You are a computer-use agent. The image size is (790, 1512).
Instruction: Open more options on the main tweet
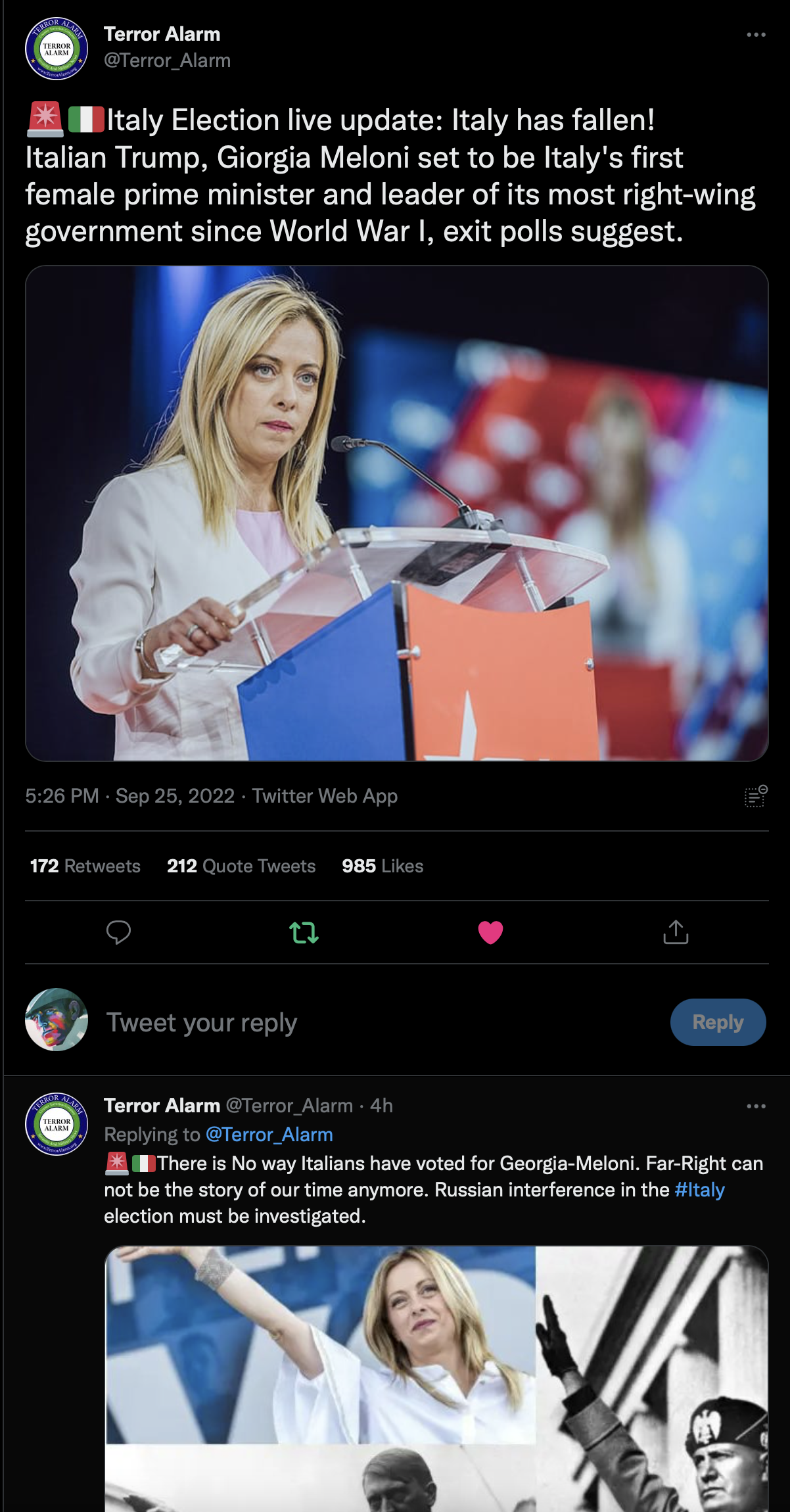tap(756, 34)
